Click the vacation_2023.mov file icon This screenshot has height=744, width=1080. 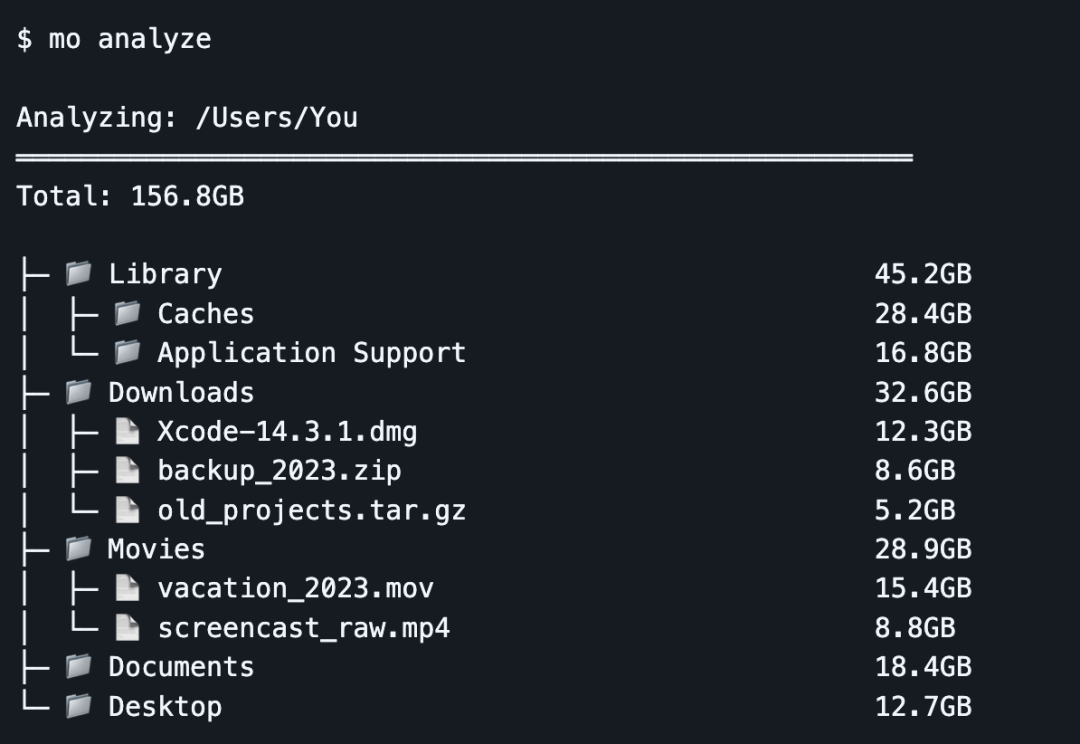(127, 588)
